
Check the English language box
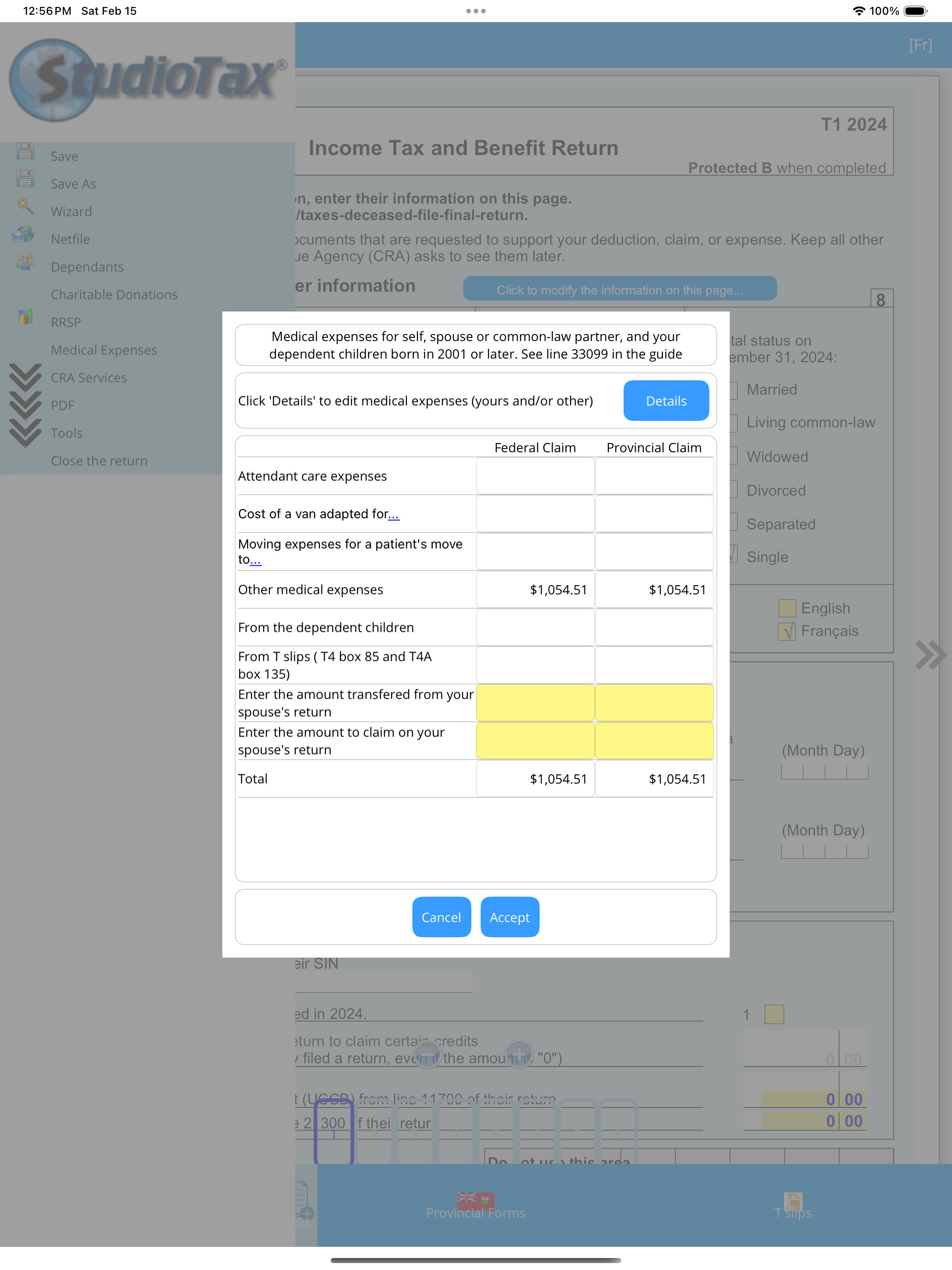tap(787, 608)
